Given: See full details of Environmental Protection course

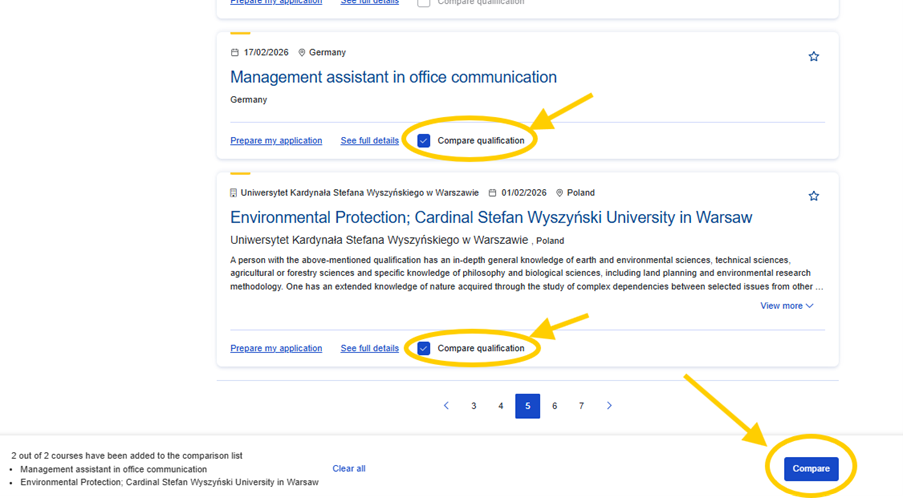Looking at the screenshot, I should point(369,349).
